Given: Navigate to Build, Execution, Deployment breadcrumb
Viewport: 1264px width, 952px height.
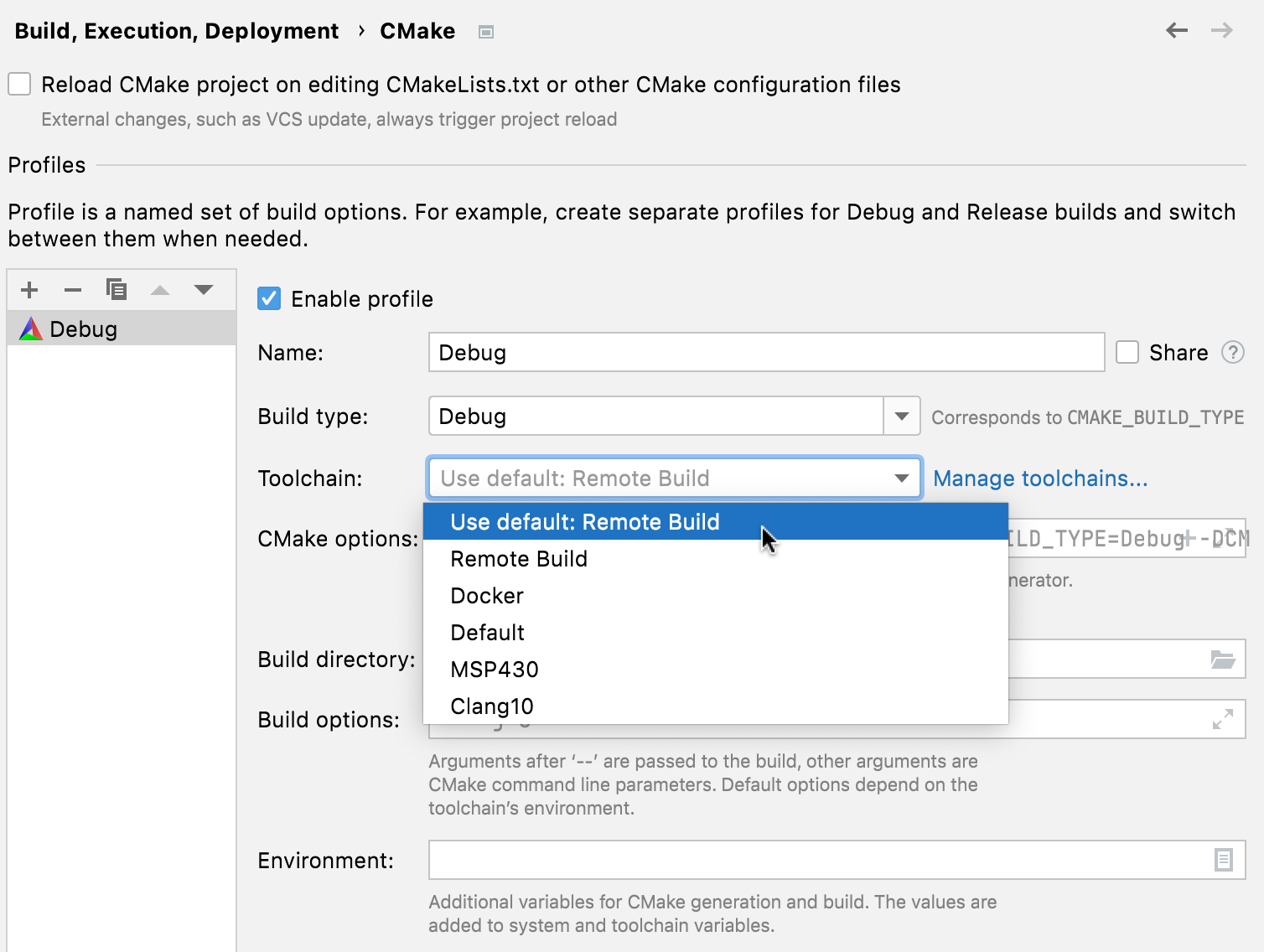Looking at the screenshot, I should tap(176, 30).
